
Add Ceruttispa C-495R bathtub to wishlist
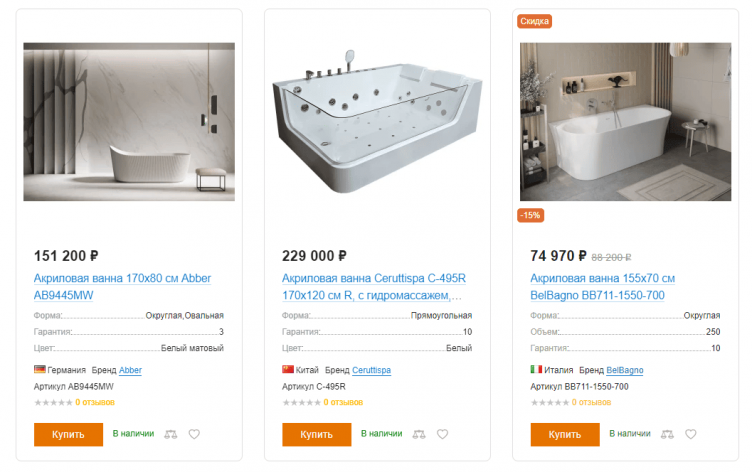442,434
